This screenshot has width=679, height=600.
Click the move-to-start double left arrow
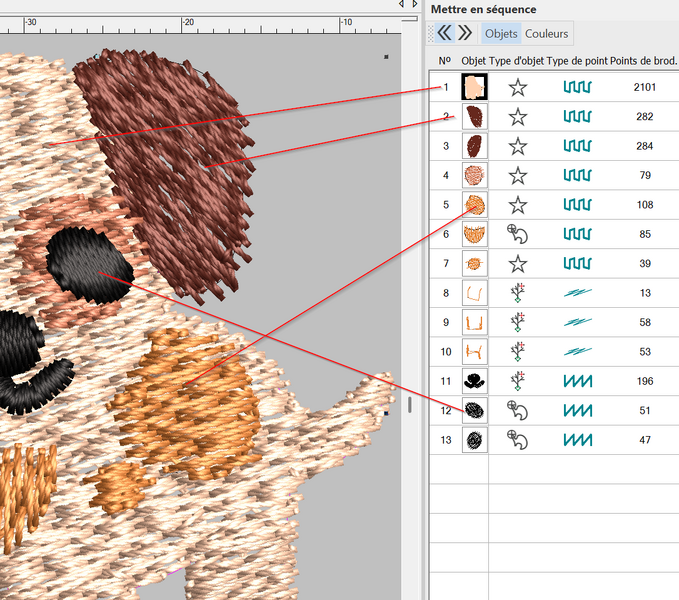click(445, 33)
